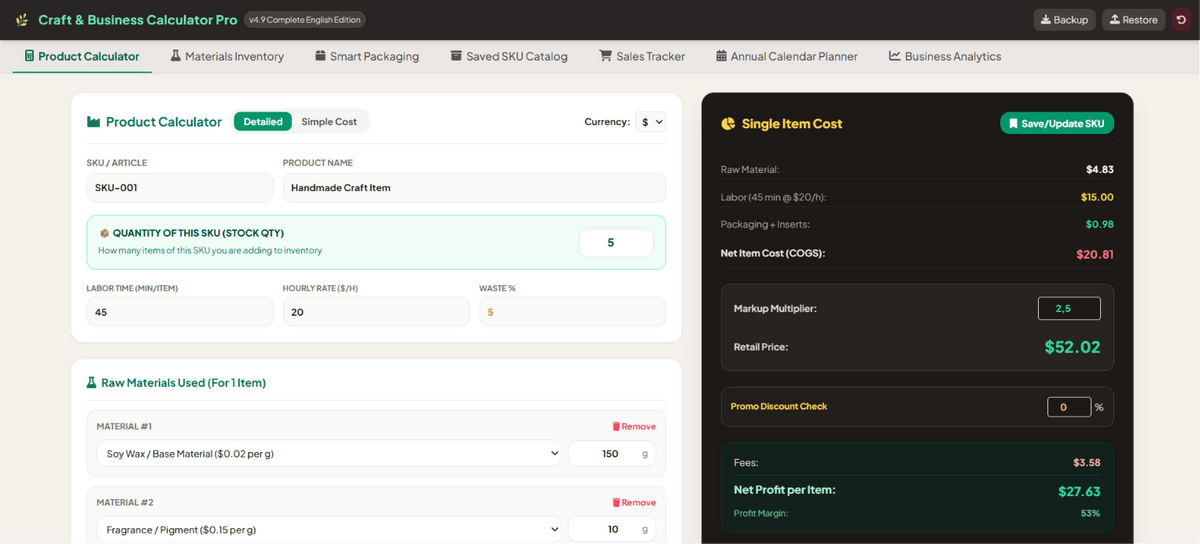Viewport: 1200px width, 544px height.
Task: Click the v4.9 Complete English Edition badge
Action: click(x=305, y=20)
